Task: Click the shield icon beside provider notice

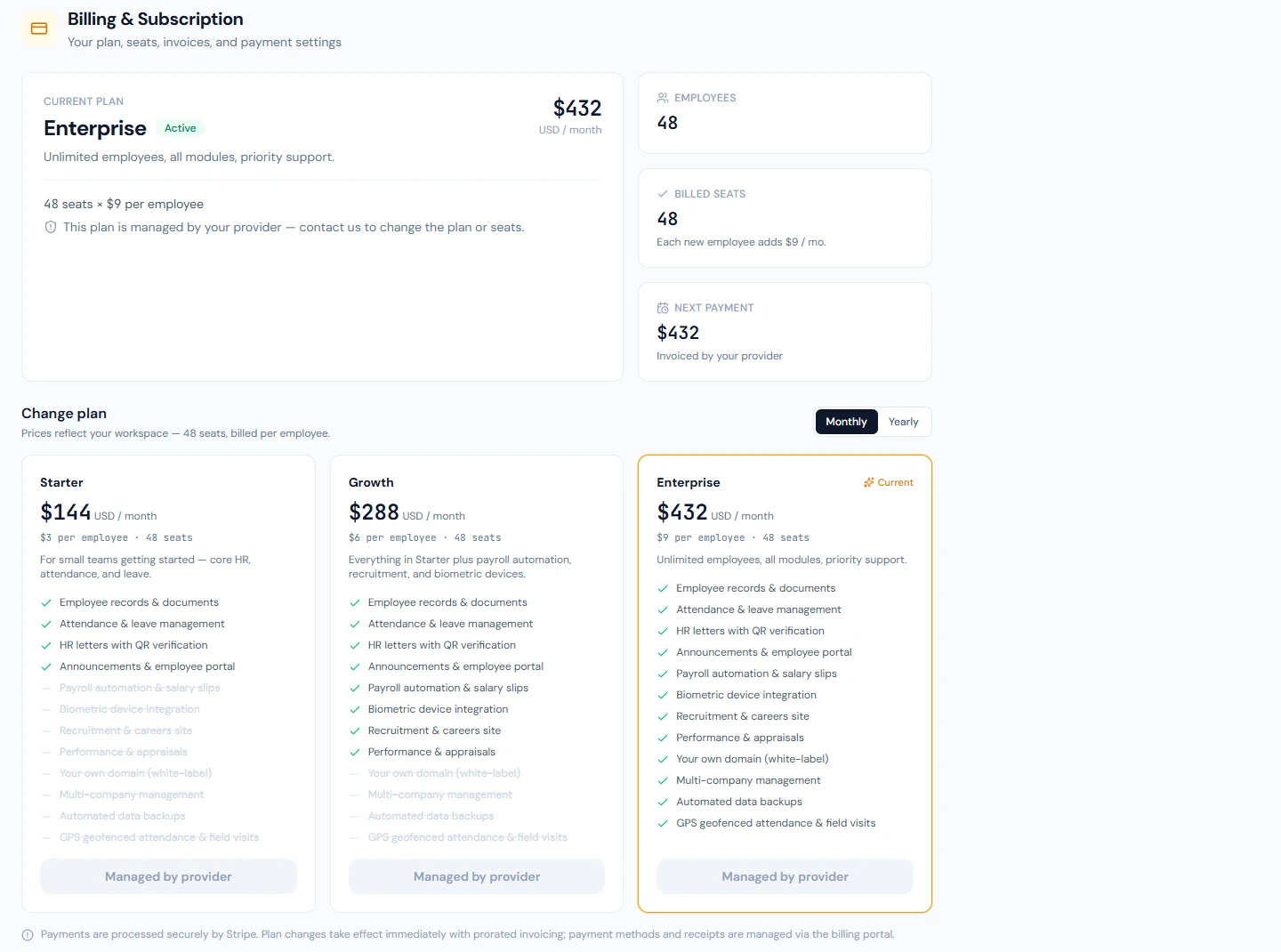Action: (x=51, y=228)
